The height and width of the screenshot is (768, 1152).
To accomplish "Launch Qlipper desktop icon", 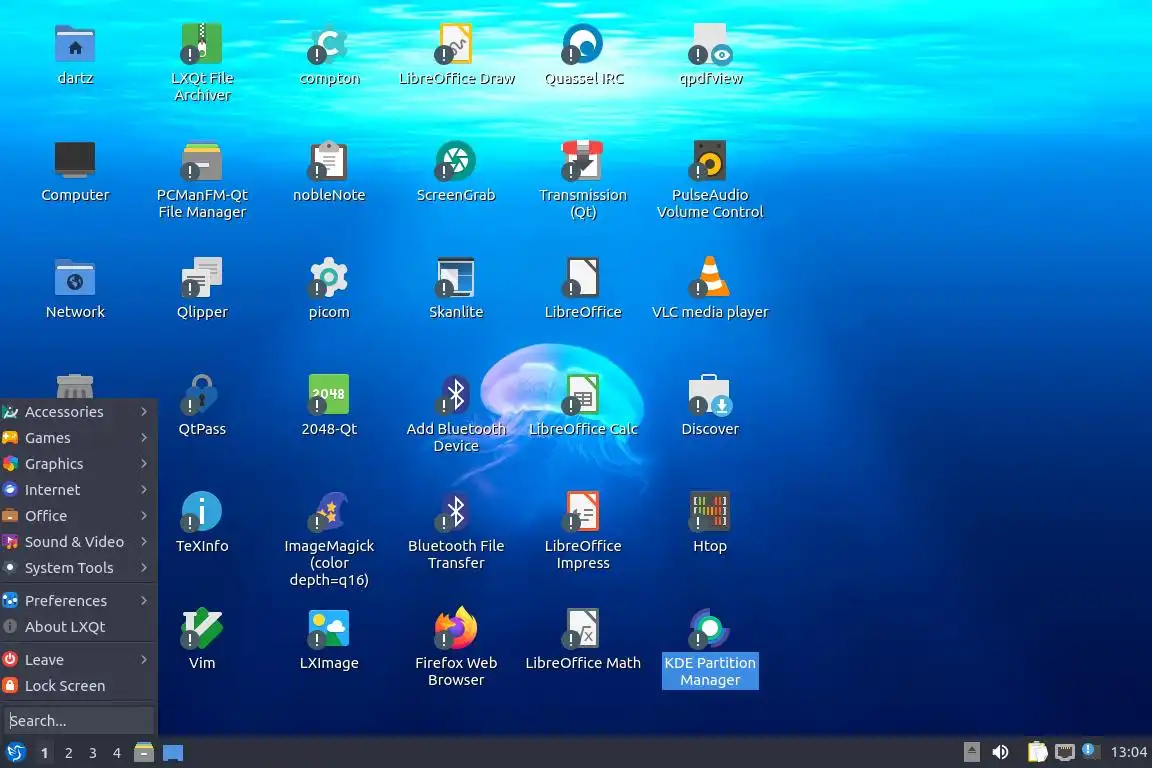I will coord(202,278).
